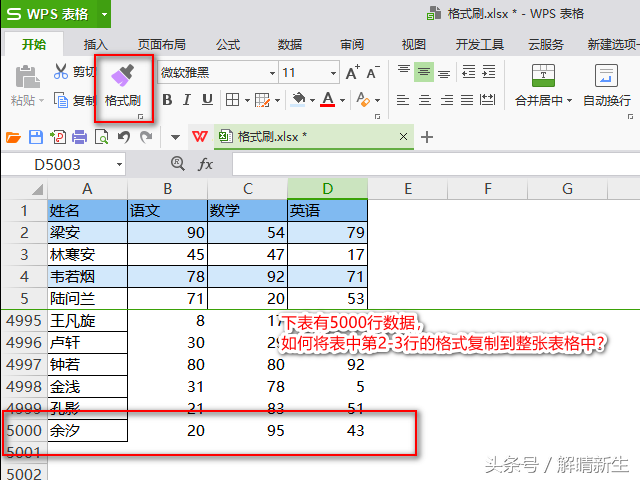Click the decrease indent icon
640x480 pixels.
point(468,72)
